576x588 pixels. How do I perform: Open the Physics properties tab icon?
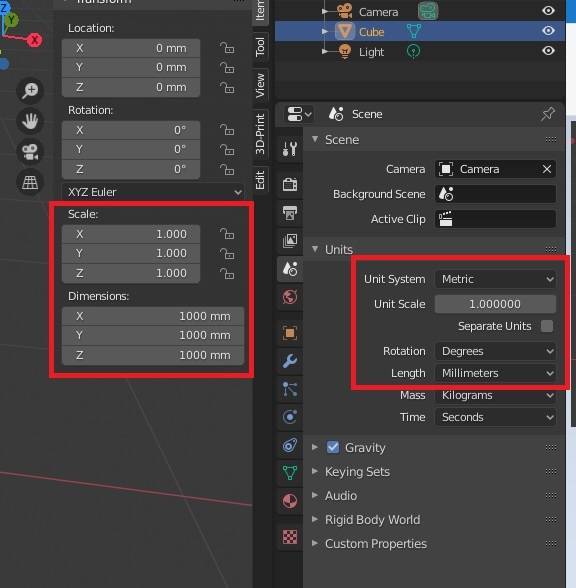290,417
